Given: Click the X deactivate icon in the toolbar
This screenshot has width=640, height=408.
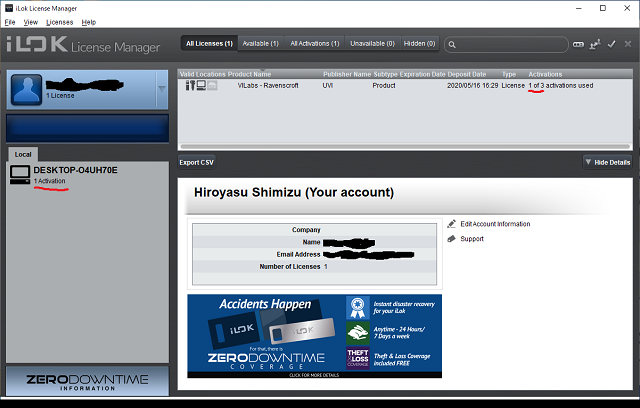Looking at the screenshot, I should coord(628,44).
